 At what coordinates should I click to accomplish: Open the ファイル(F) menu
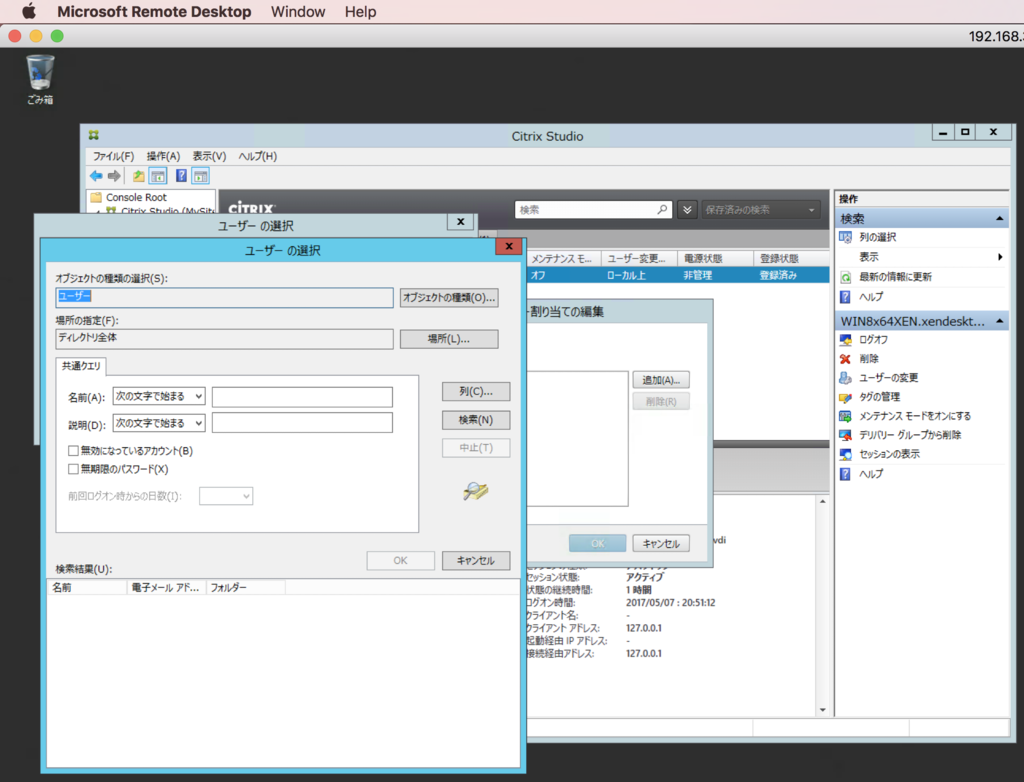[113, 156]
